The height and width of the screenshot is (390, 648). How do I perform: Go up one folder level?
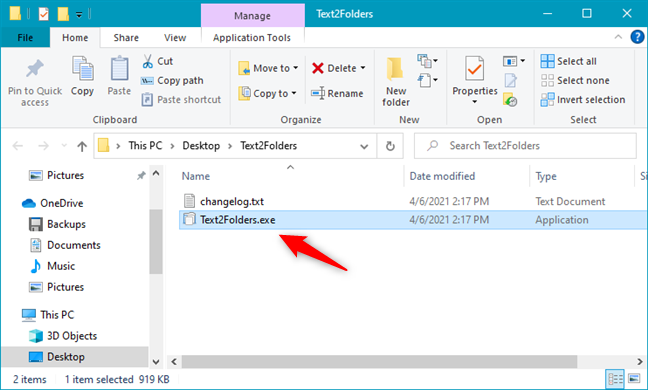click(x=82, y=146)
